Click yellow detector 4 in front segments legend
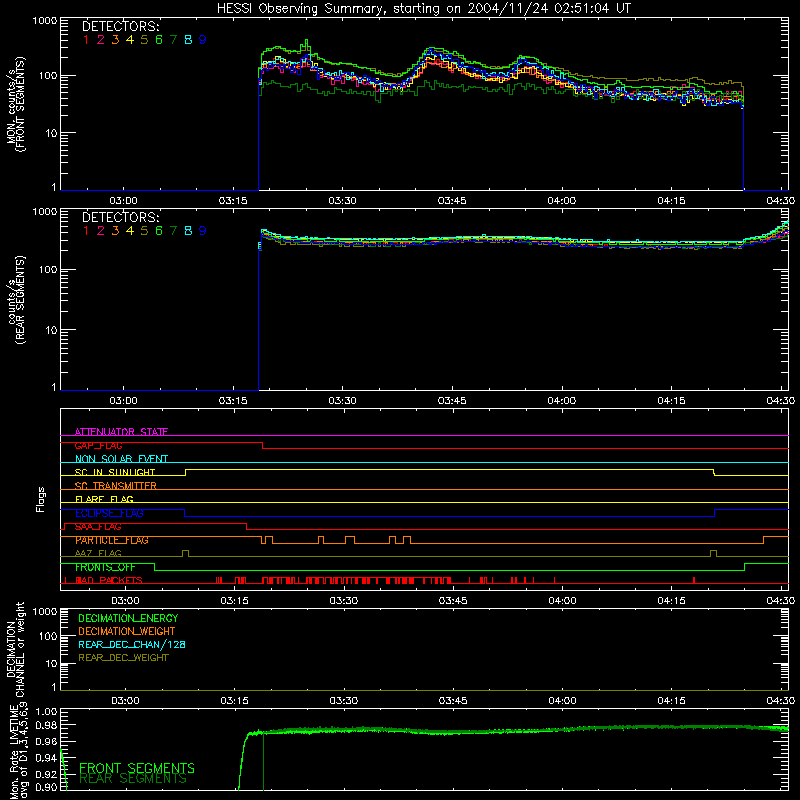 (x=130, y=40)
